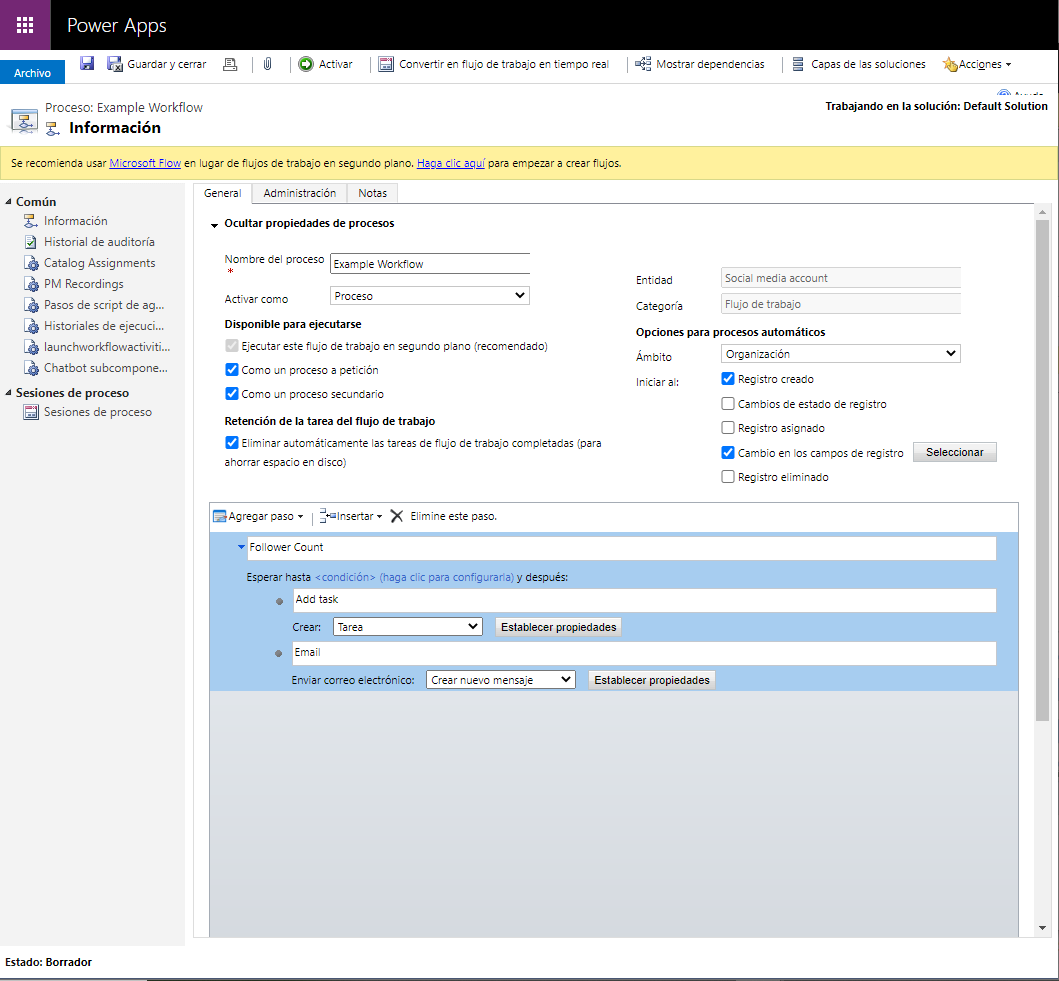Click the scrollbar down arrow
The height and width of the screenshot is (981, 1059).
pos(1042,928)
